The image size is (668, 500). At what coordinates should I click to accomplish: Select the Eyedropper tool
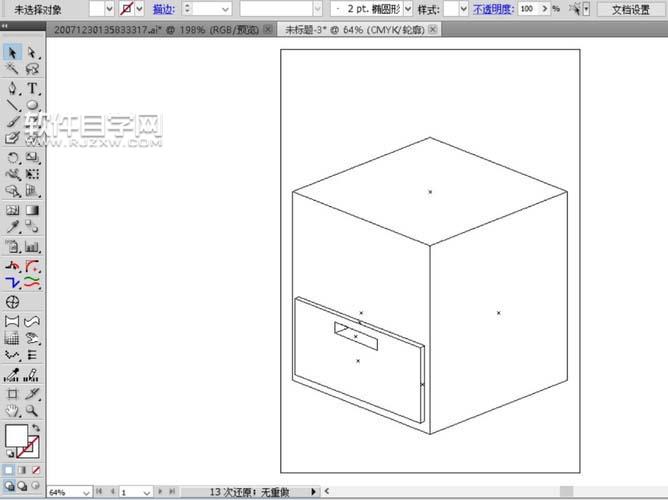point(12,227)
